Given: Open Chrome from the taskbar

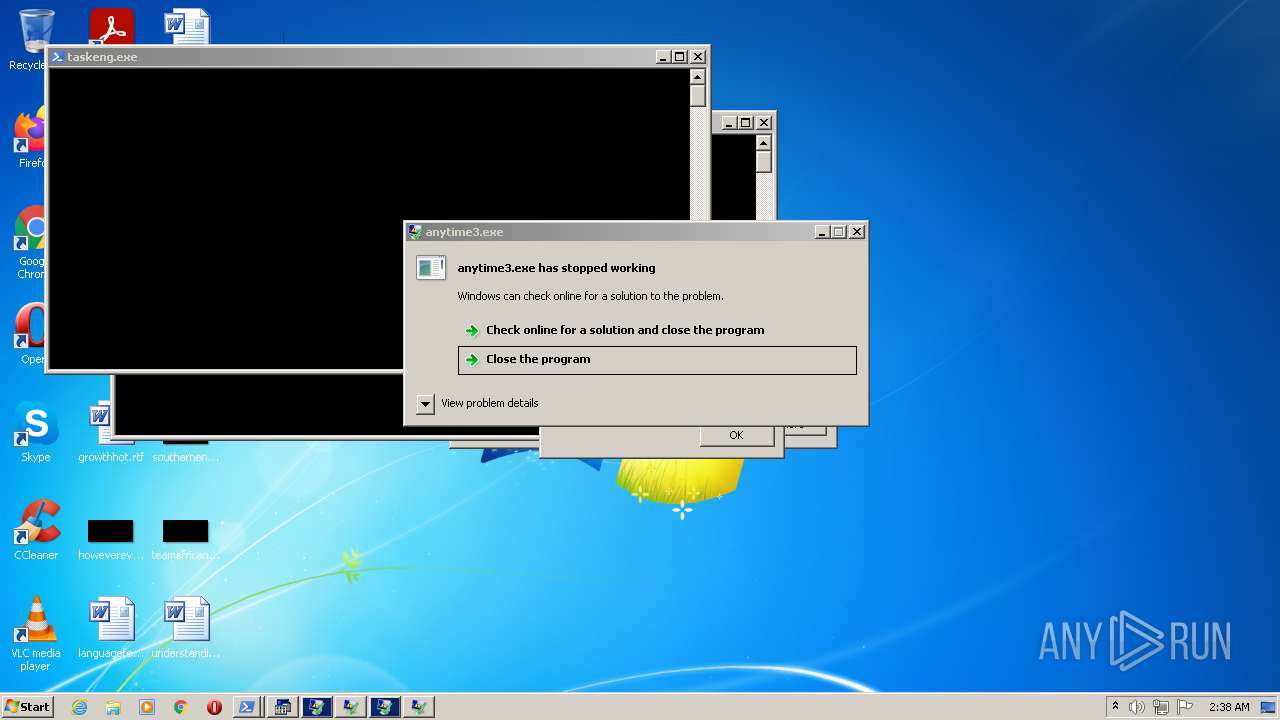Looking at the screenshot, I should click(x=181, y=707).
